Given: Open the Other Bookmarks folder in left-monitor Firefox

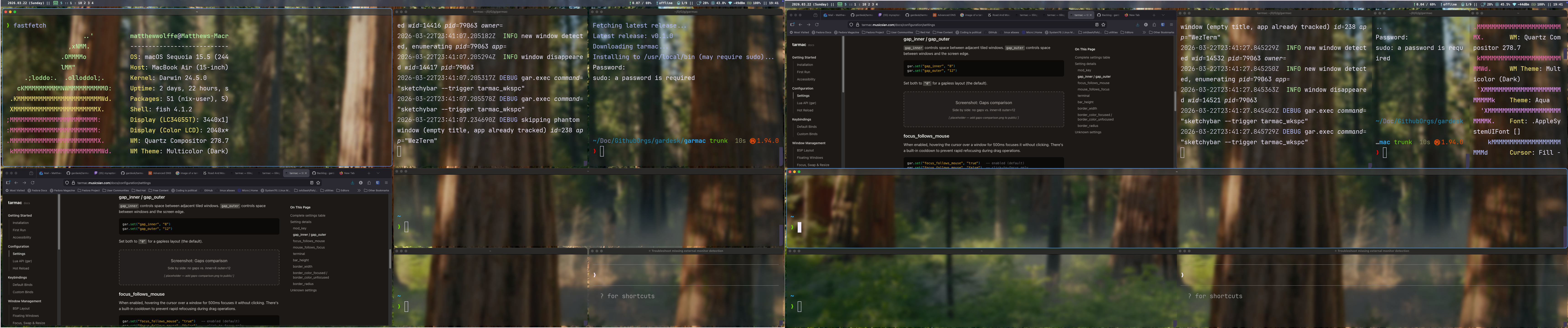Looking at the screenshot, I should 376,190.
